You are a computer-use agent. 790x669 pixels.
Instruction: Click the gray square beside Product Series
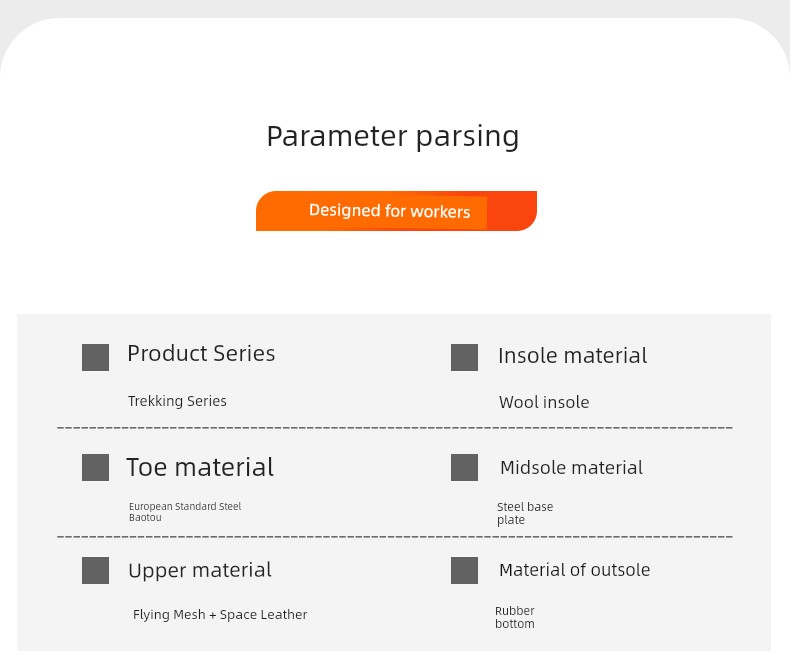tap(95, 357)
